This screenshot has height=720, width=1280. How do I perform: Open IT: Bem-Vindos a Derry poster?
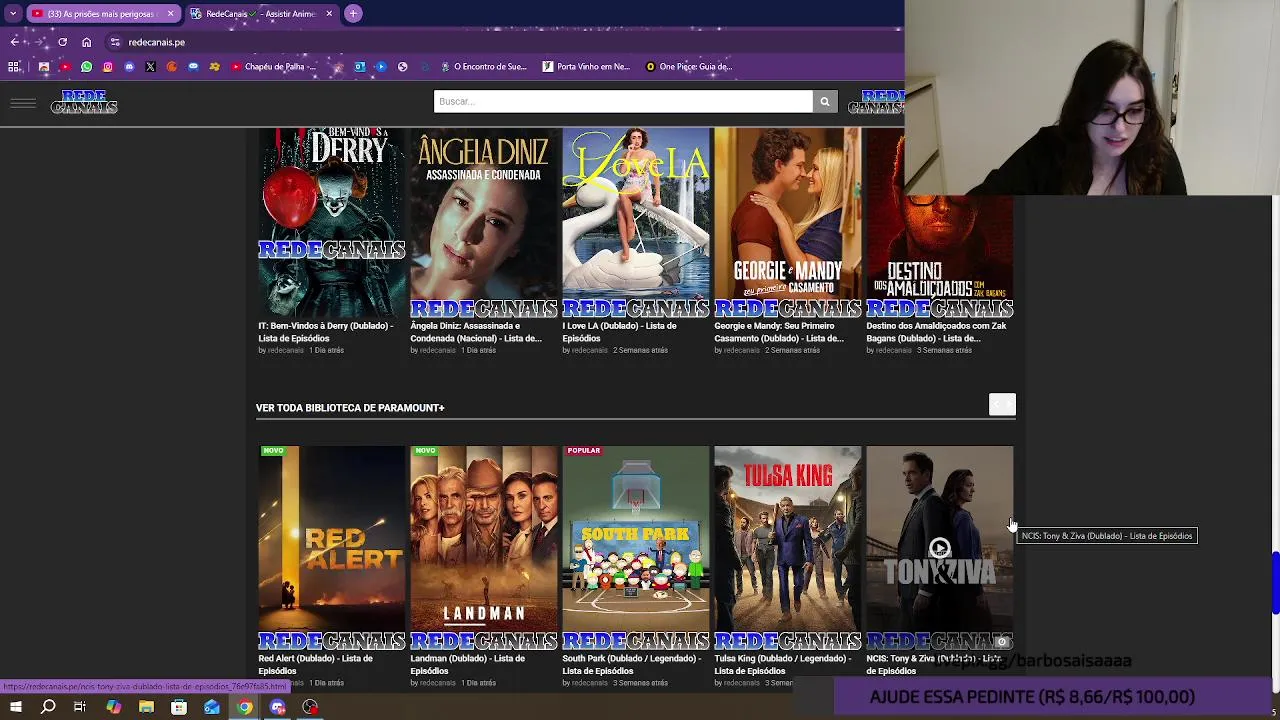[332, 222]
